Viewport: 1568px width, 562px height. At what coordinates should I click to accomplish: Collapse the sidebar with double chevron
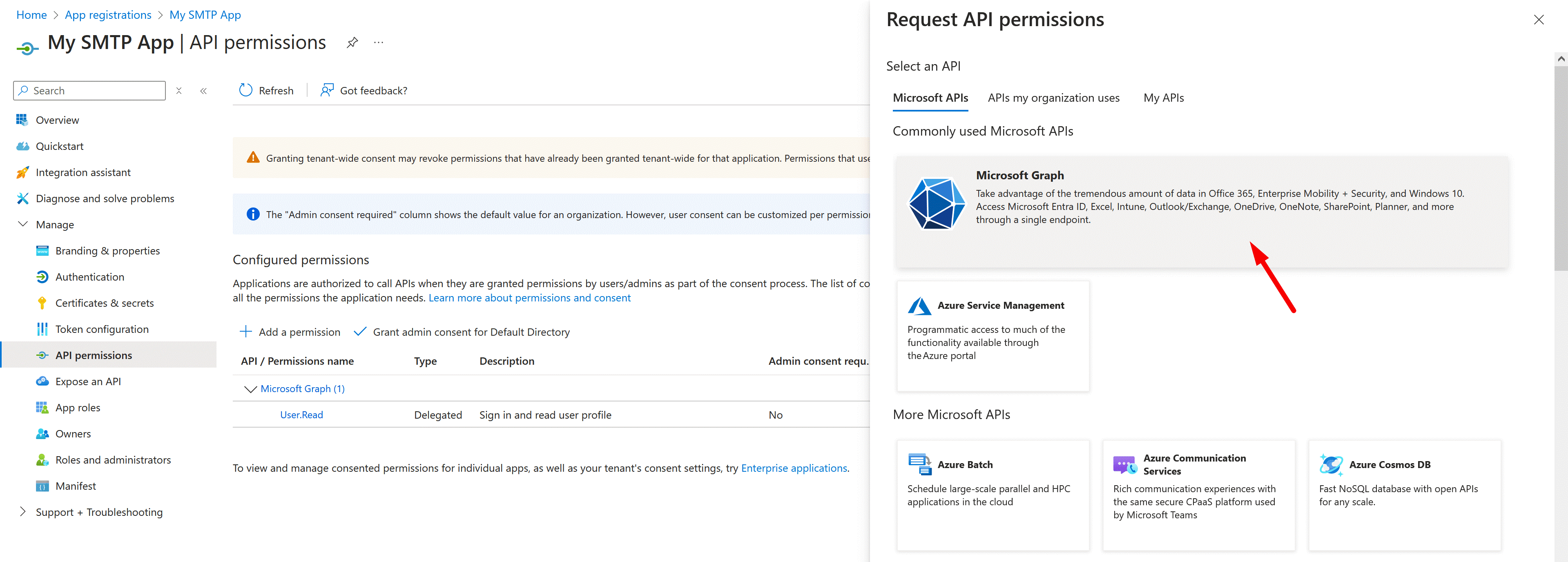pos(203,91)
